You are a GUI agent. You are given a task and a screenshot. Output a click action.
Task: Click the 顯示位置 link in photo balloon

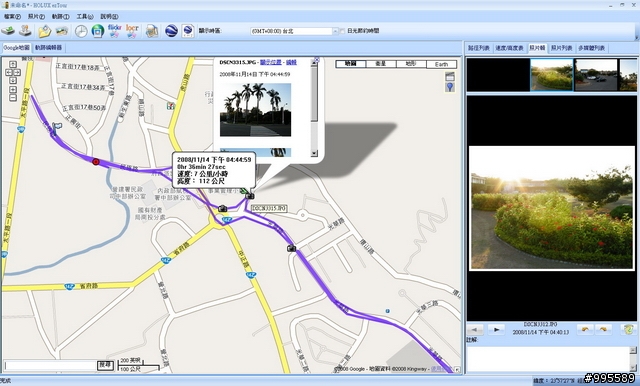[271, 62]
